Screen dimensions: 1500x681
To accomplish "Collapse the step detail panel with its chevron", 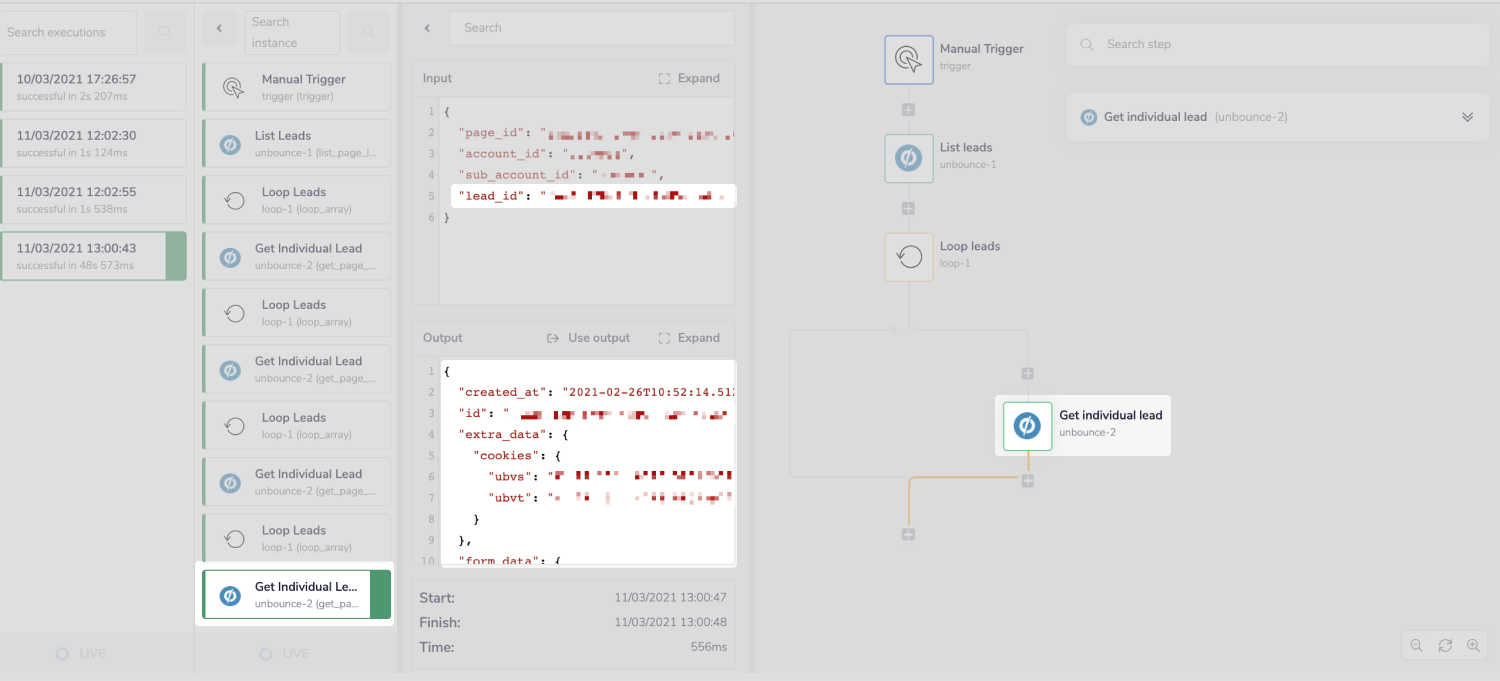I will [427, 28].
